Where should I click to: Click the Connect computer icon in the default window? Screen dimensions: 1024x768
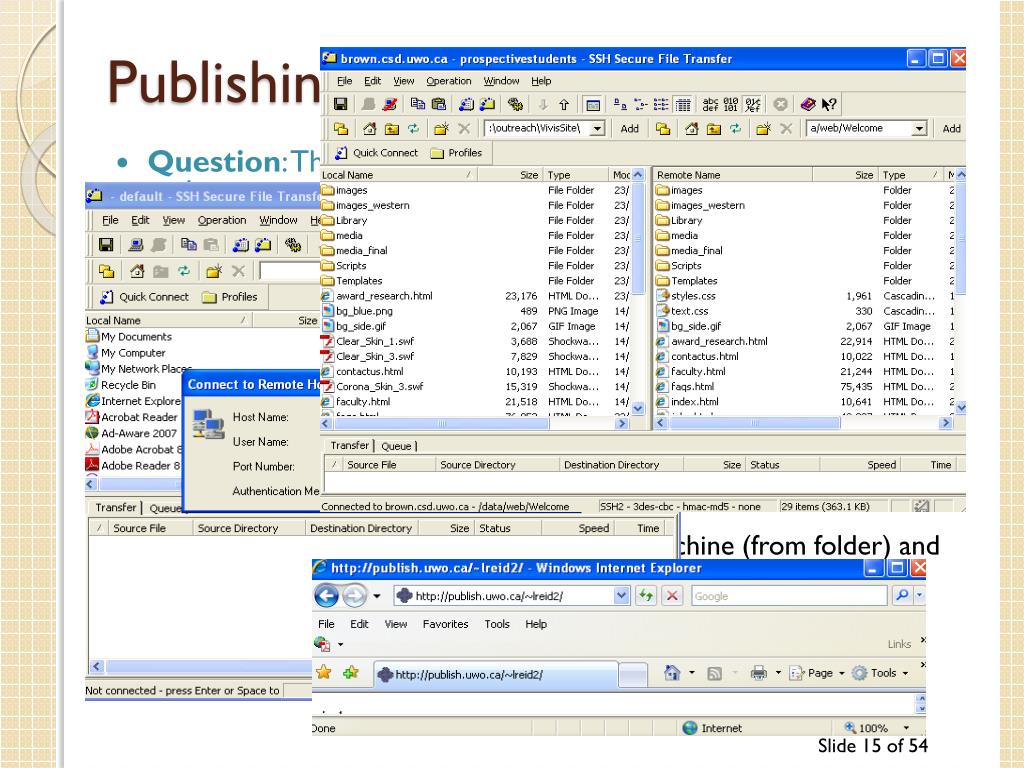tap(136, 245)
